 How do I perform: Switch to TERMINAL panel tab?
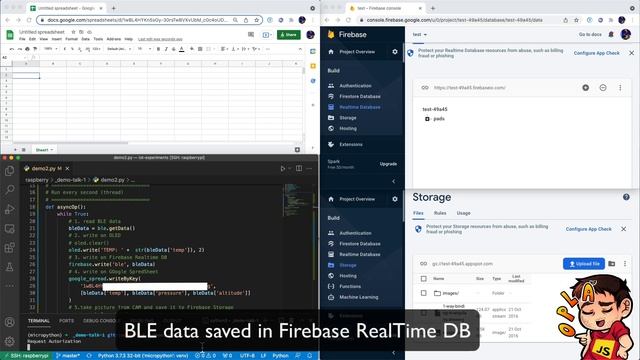[39, 321]
